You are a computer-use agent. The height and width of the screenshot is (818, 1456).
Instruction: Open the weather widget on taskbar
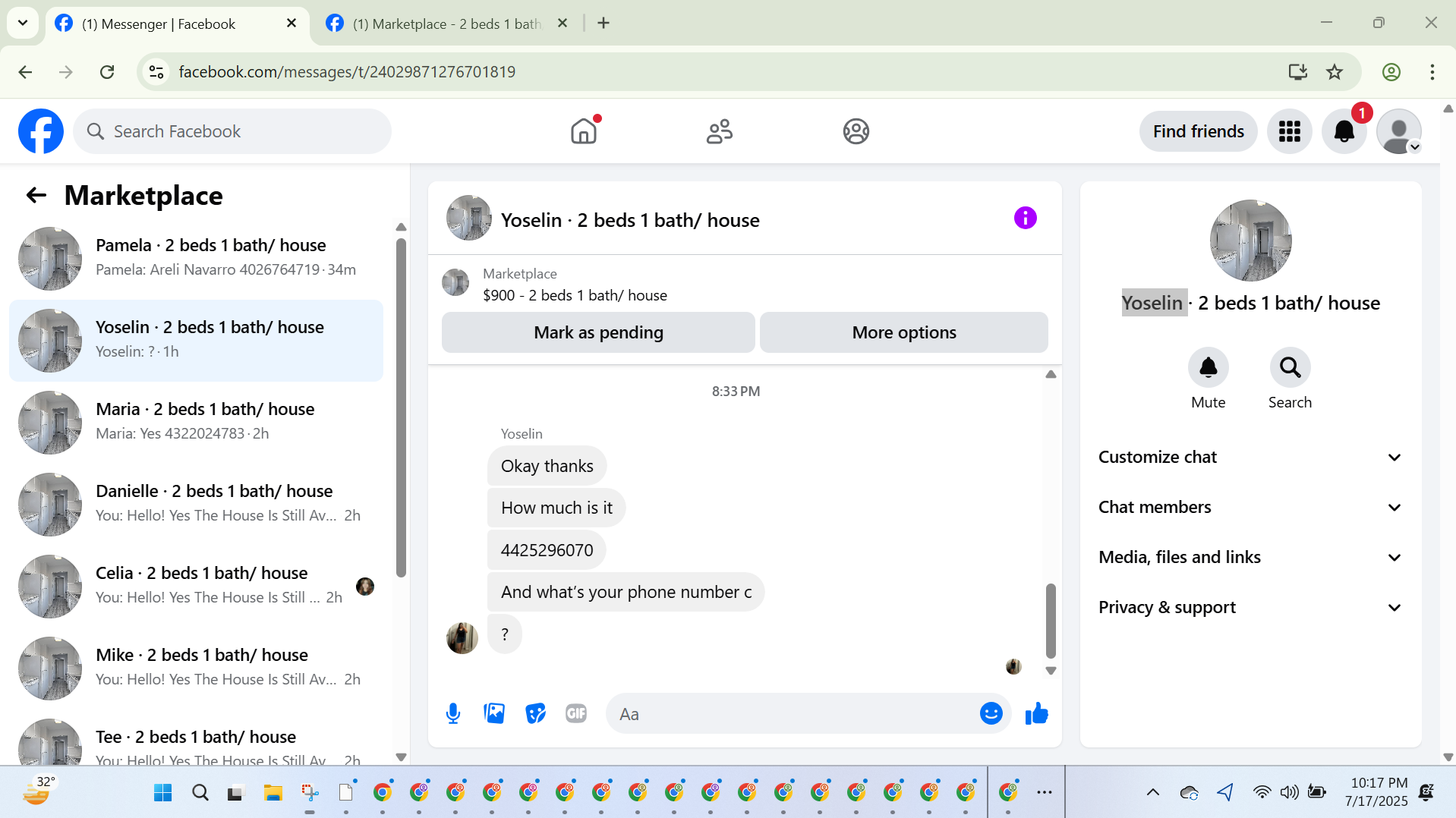tap(39, 791)
